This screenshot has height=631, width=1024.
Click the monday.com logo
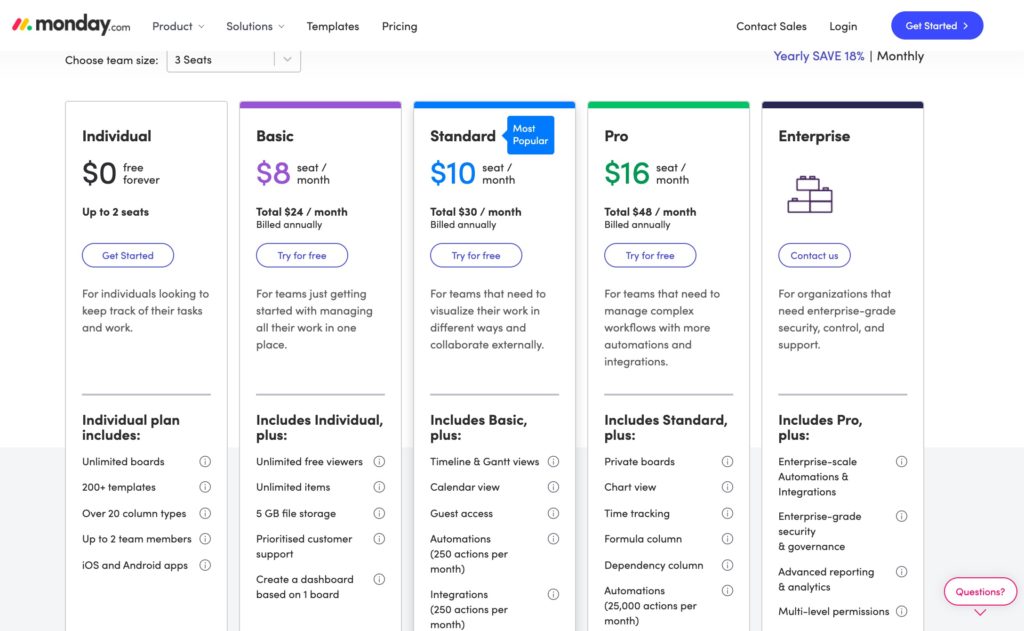71,25
